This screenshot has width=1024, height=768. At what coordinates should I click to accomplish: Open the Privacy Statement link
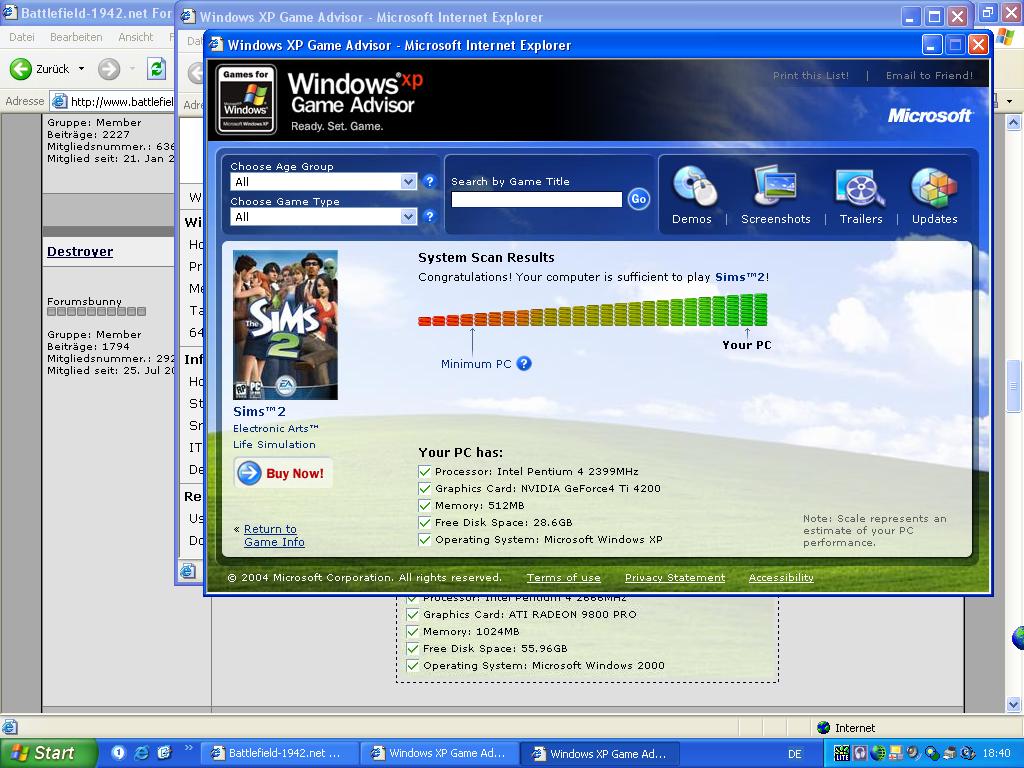click(675, 577)
